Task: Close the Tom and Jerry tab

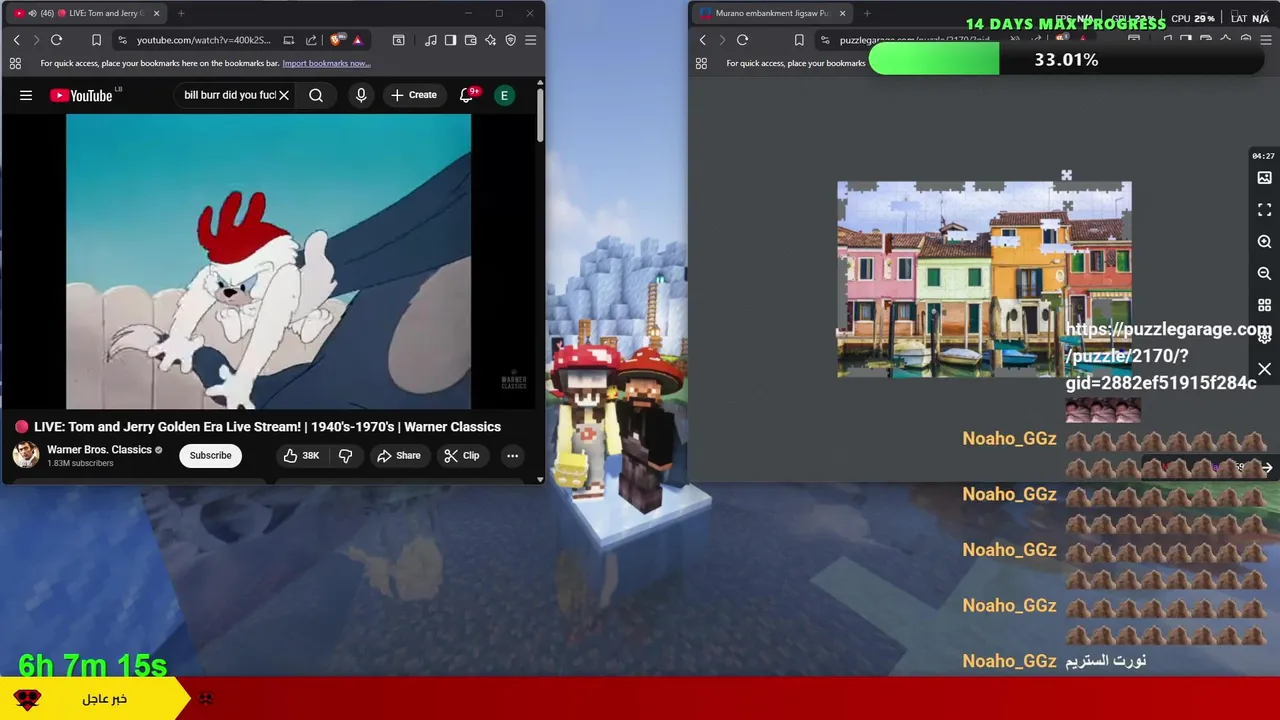Action: [x=156, y=13]
